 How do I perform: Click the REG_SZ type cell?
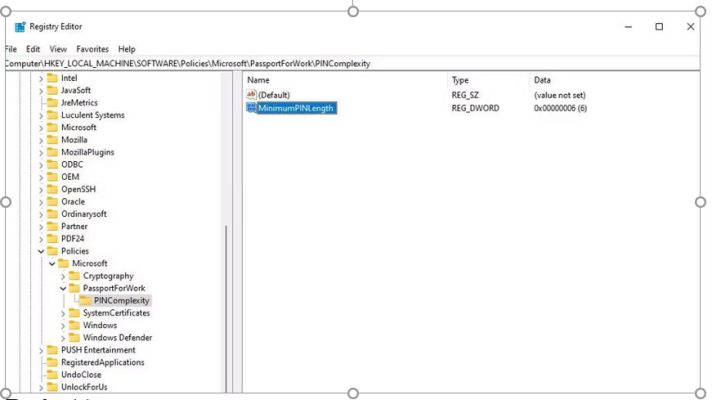(465, 95)
